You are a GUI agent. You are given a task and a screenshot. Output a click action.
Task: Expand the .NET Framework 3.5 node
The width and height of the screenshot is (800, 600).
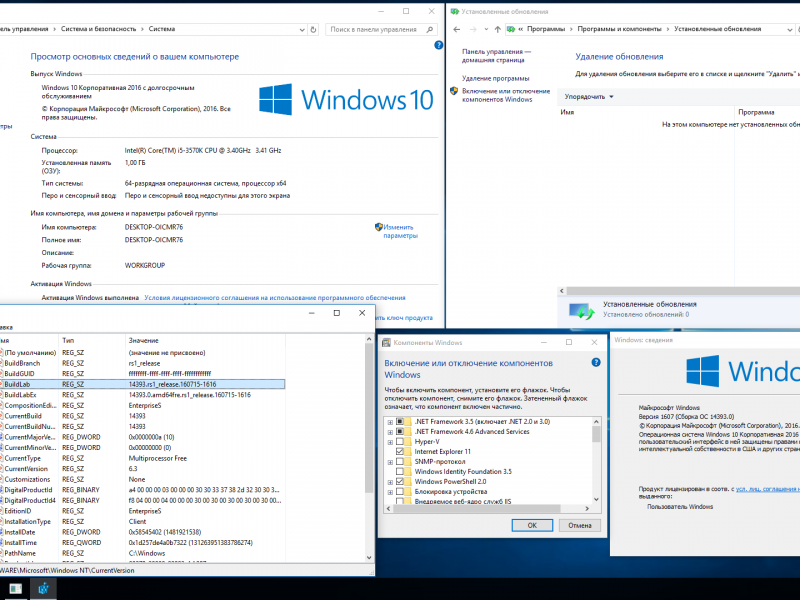[390, 422]
